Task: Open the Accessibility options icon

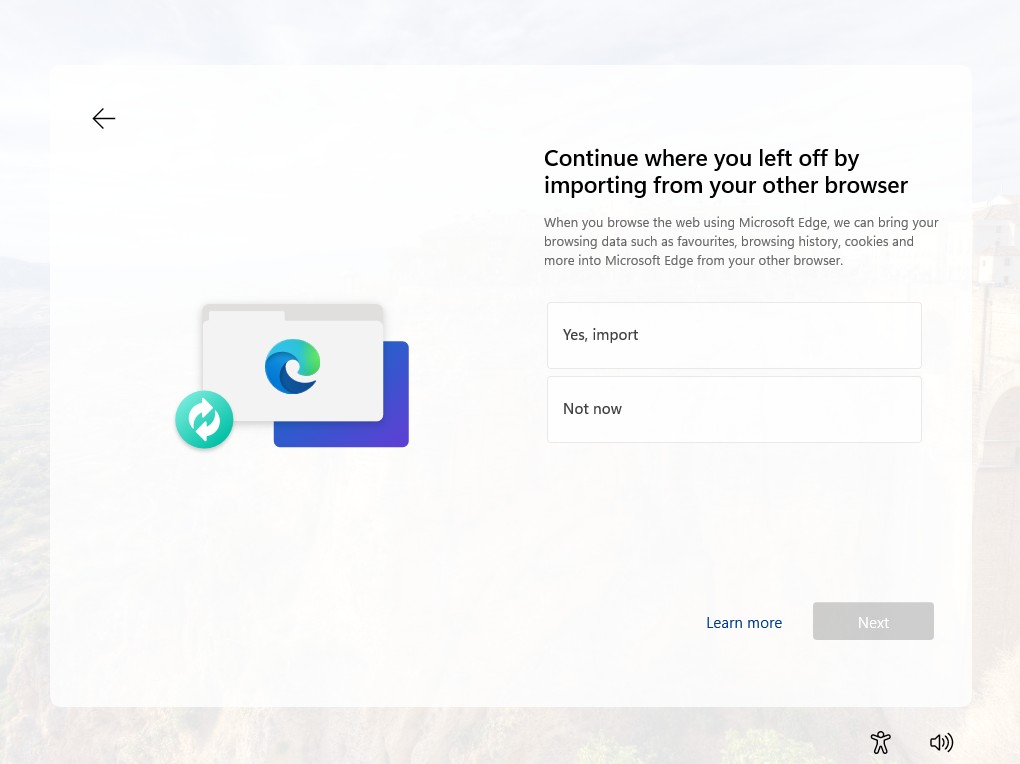Action: [x=880, y=742]
